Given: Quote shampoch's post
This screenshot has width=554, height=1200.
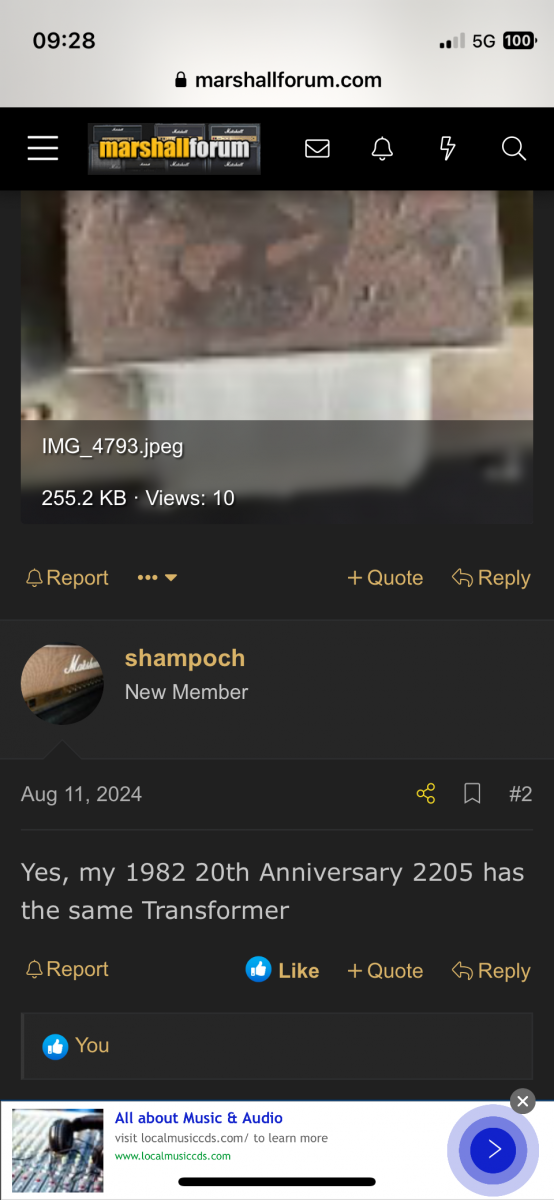Looking at the screenshot, I should [x=385, y=970].
